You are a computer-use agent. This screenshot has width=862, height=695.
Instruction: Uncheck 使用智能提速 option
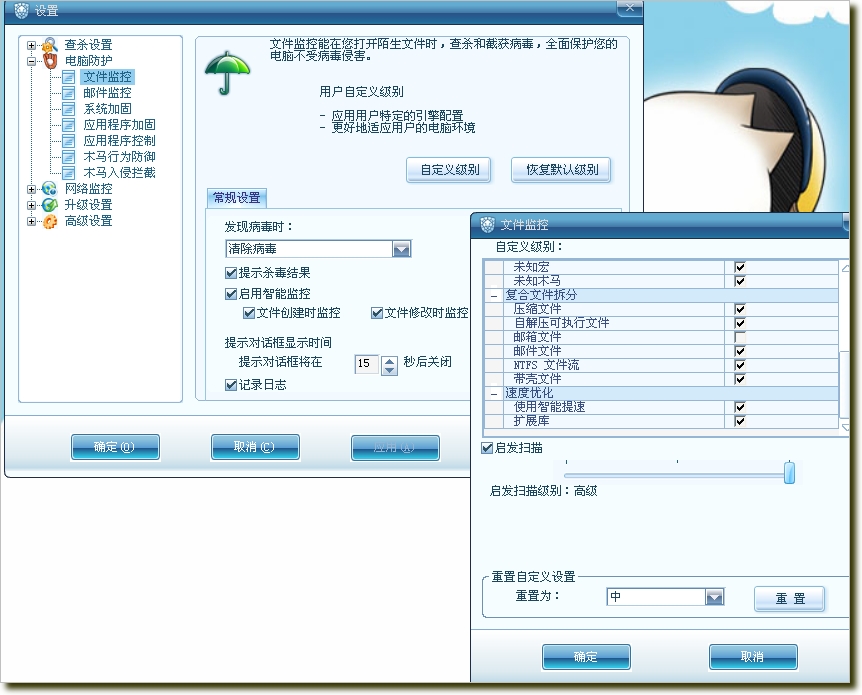pyautogui.click(x=740, y=407)
